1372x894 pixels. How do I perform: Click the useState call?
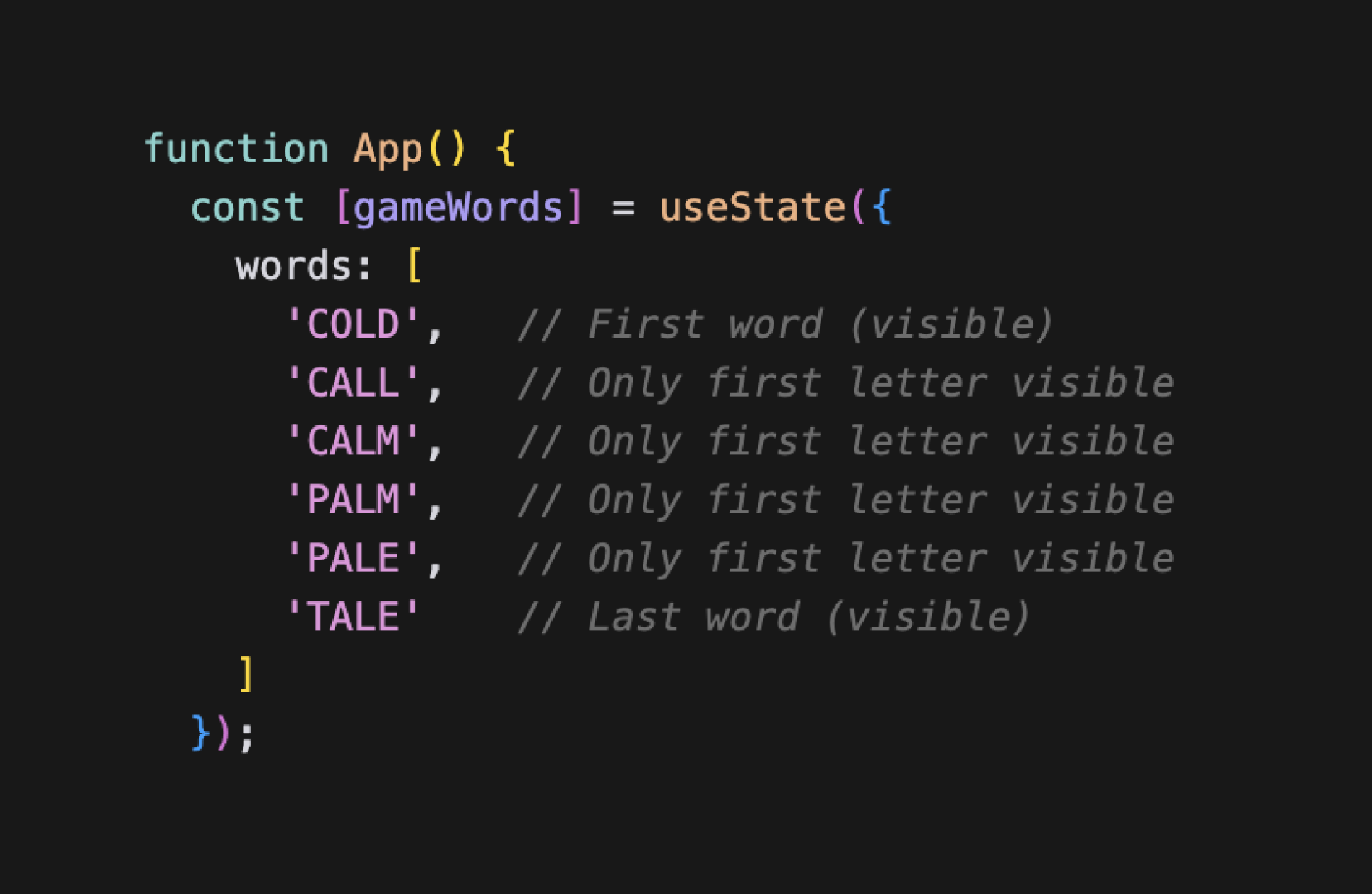(x=752, y=207)
